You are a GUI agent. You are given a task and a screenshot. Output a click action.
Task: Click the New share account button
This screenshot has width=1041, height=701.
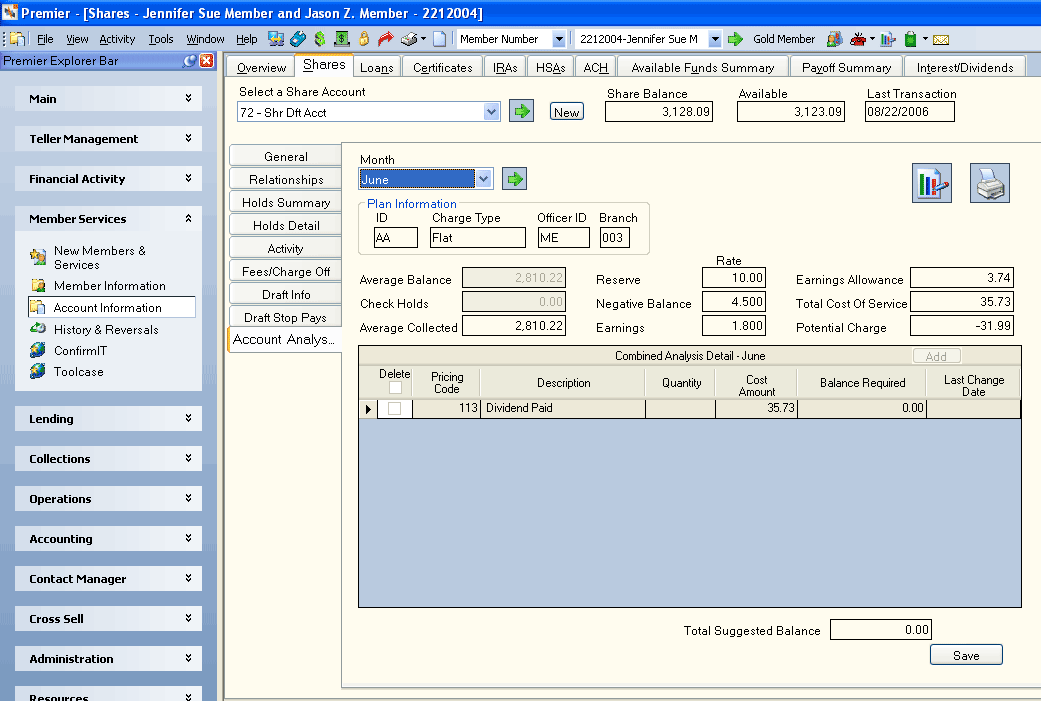tap(566, 112)
